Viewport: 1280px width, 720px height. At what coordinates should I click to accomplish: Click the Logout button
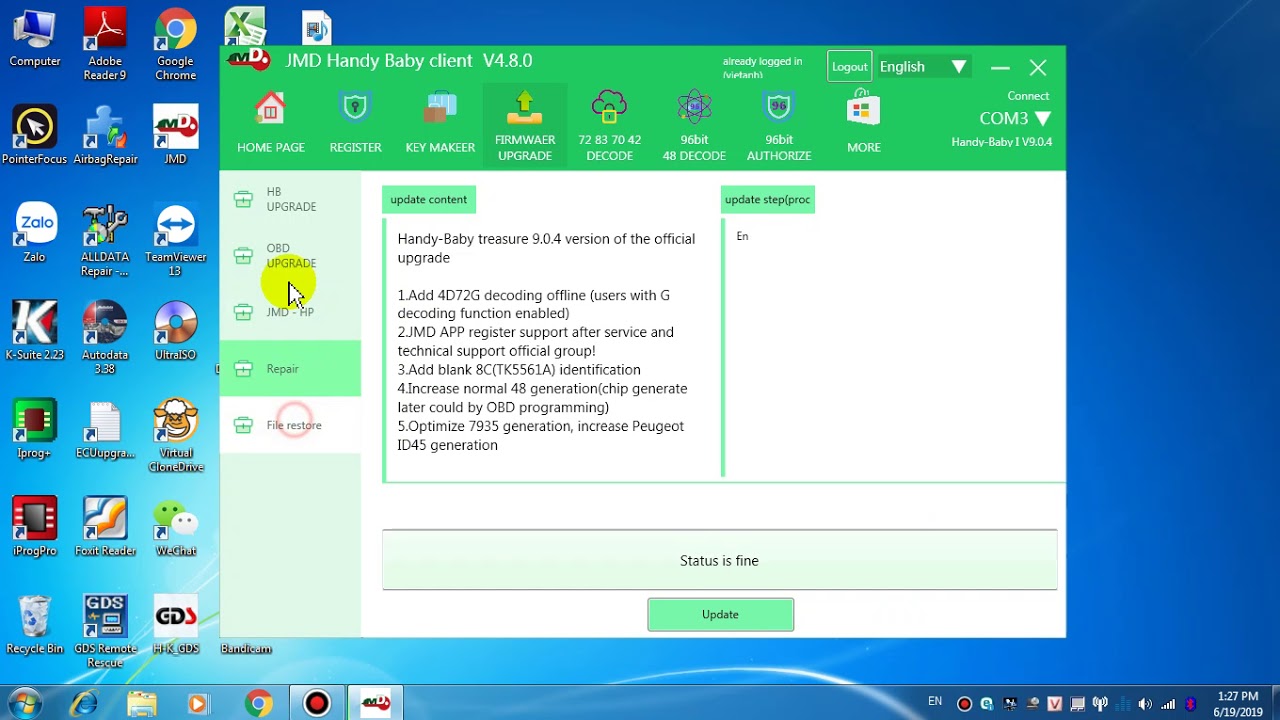click(850, 67)
